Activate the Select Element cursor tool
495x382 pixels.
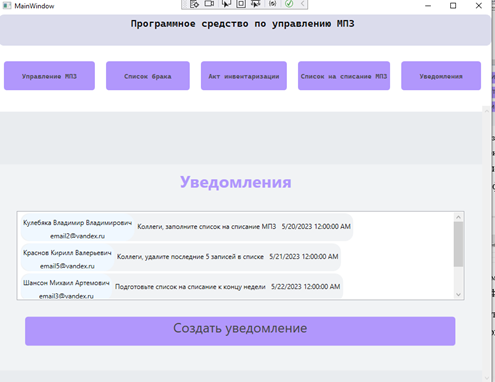tap(226, 4)
